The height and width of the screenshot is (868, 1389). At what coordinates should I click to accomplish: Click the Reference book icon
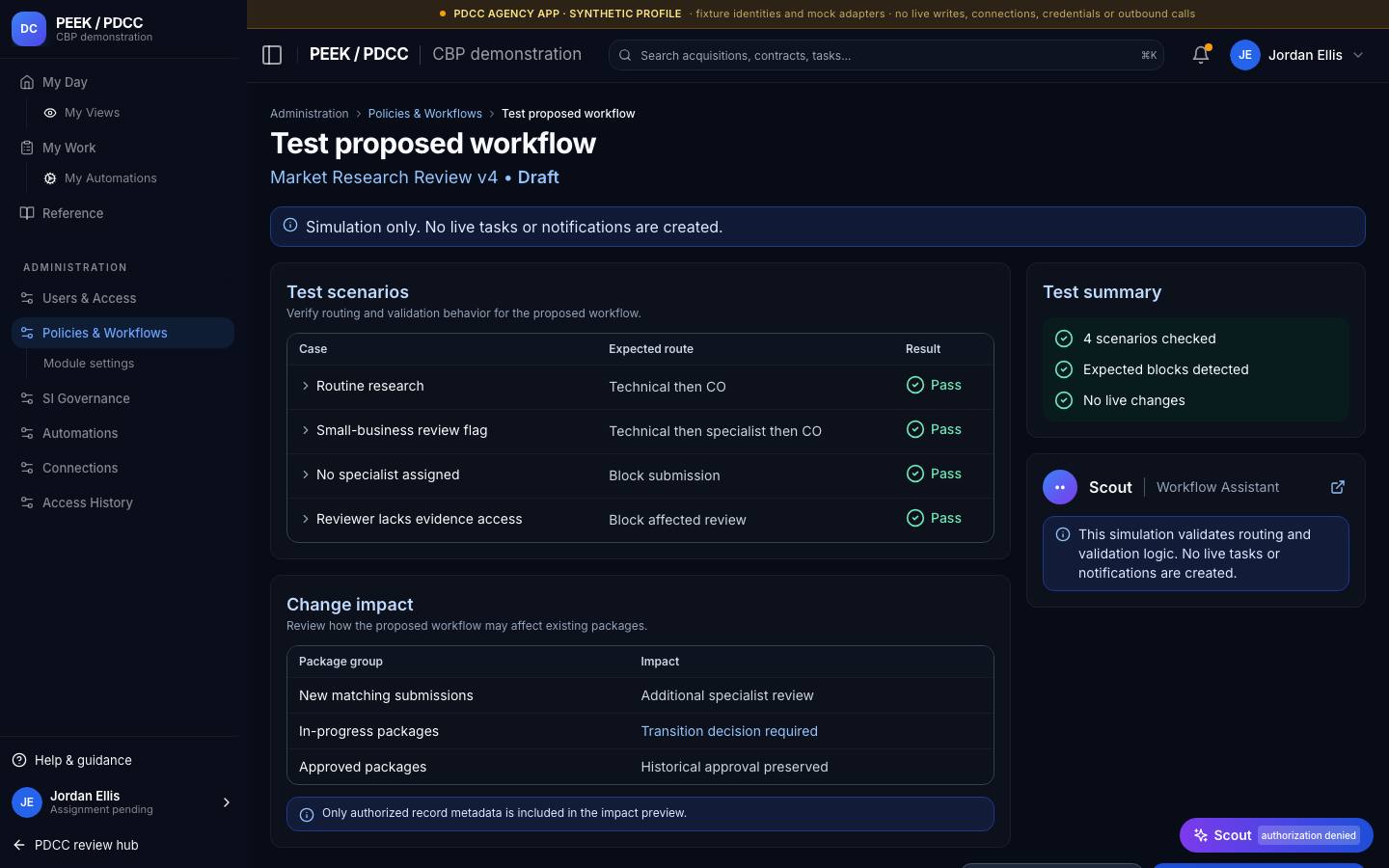[x=27, y=213]
